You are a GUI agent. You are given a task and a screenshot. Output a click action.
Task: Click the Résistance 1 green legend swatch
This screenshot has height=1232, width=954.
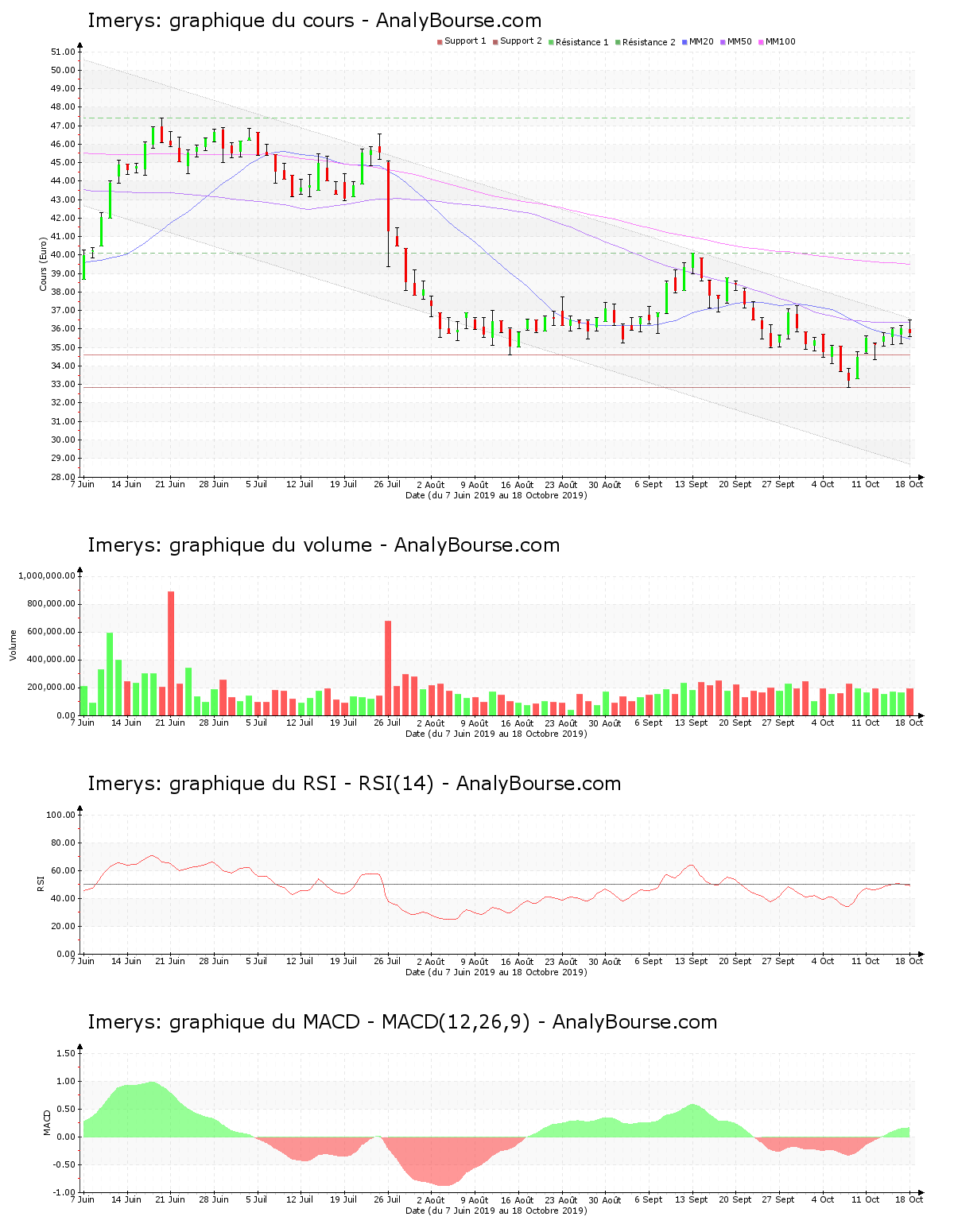coord(551,42)
